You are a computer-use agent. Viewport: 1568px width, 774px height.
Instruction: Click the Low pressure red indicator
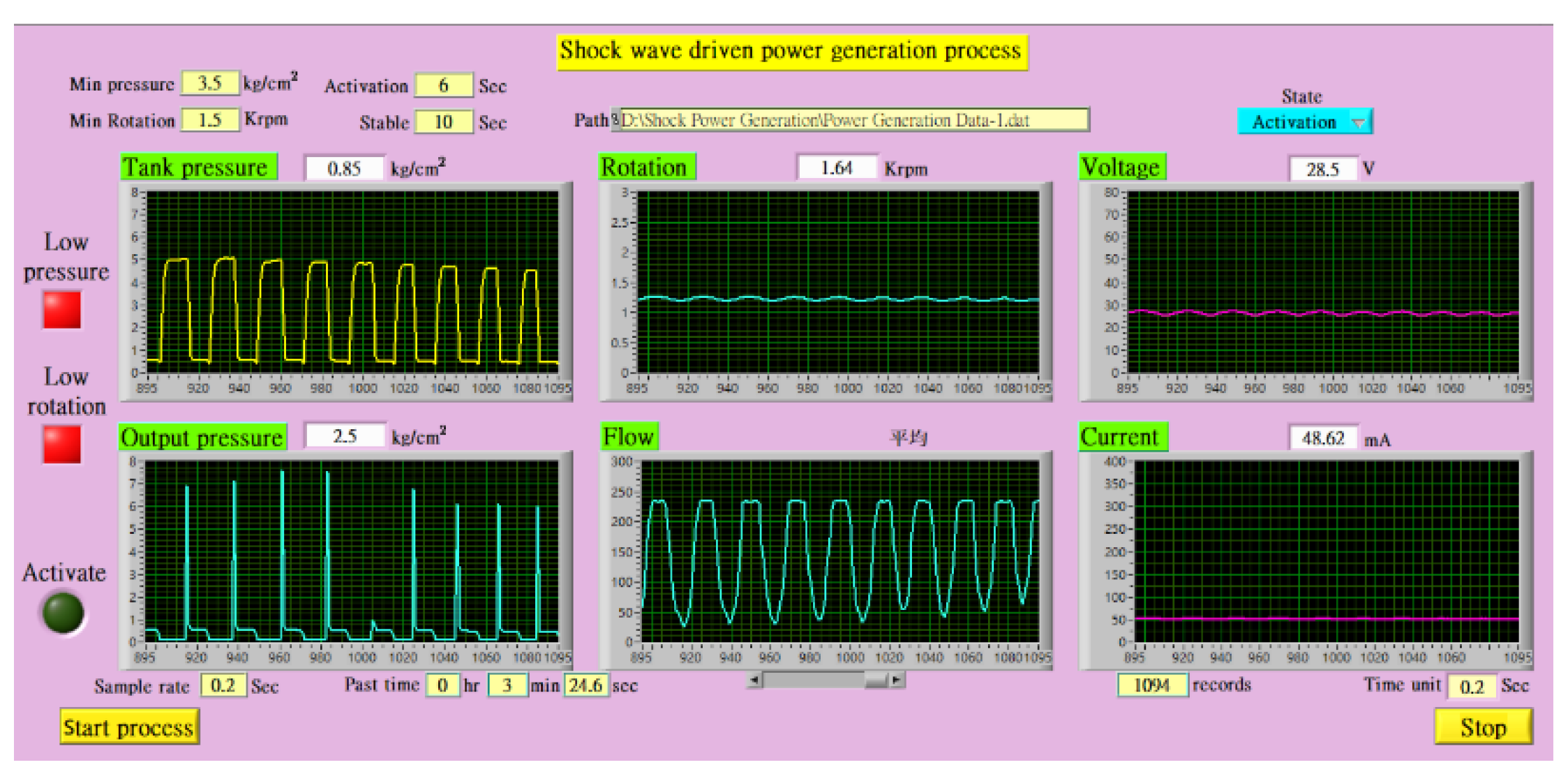62,310
